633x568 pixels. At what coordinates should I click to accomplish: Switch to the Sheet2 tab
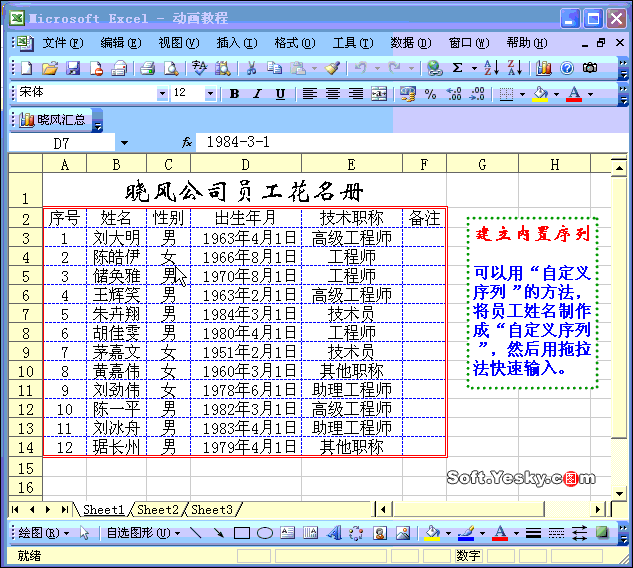[x=160, y=510]
